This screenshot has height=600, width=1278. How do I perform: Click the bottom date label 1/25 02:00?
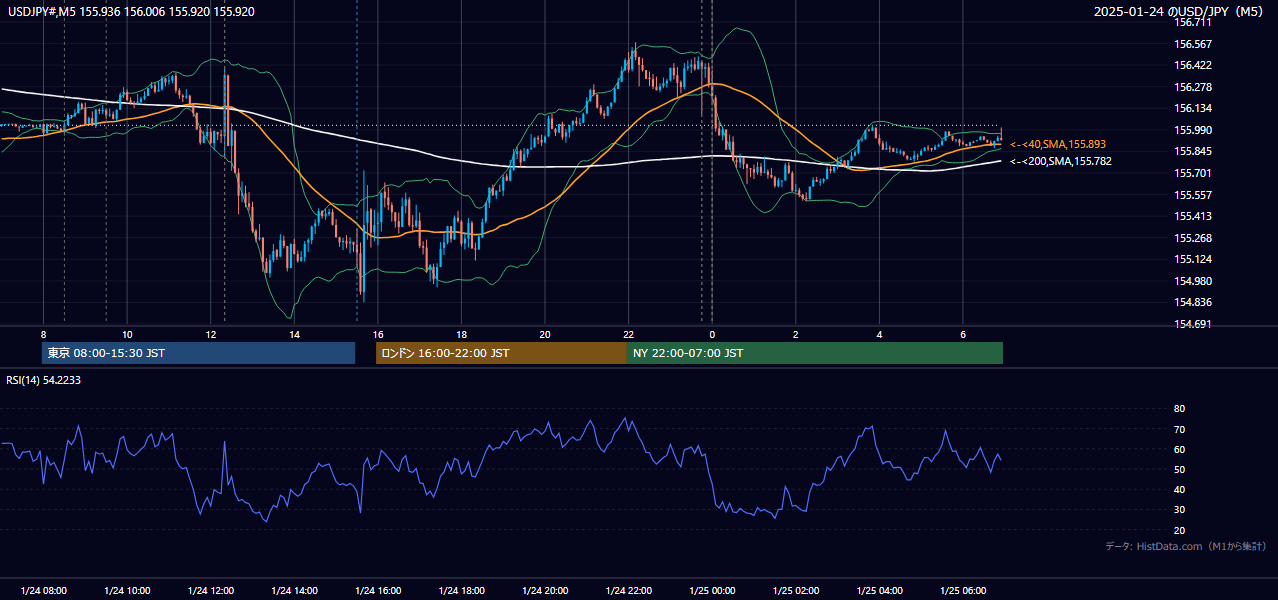(x=795, y=590)
